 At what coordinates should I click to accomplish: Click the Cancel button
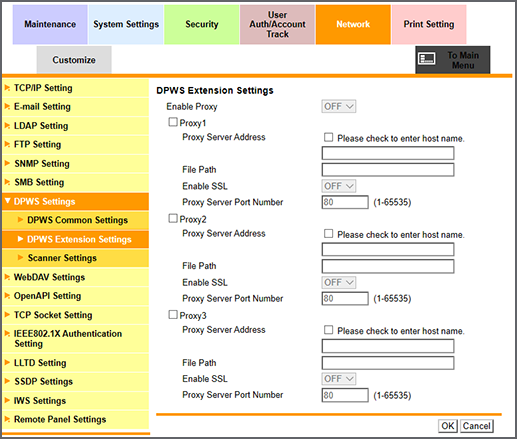(477, 426)
